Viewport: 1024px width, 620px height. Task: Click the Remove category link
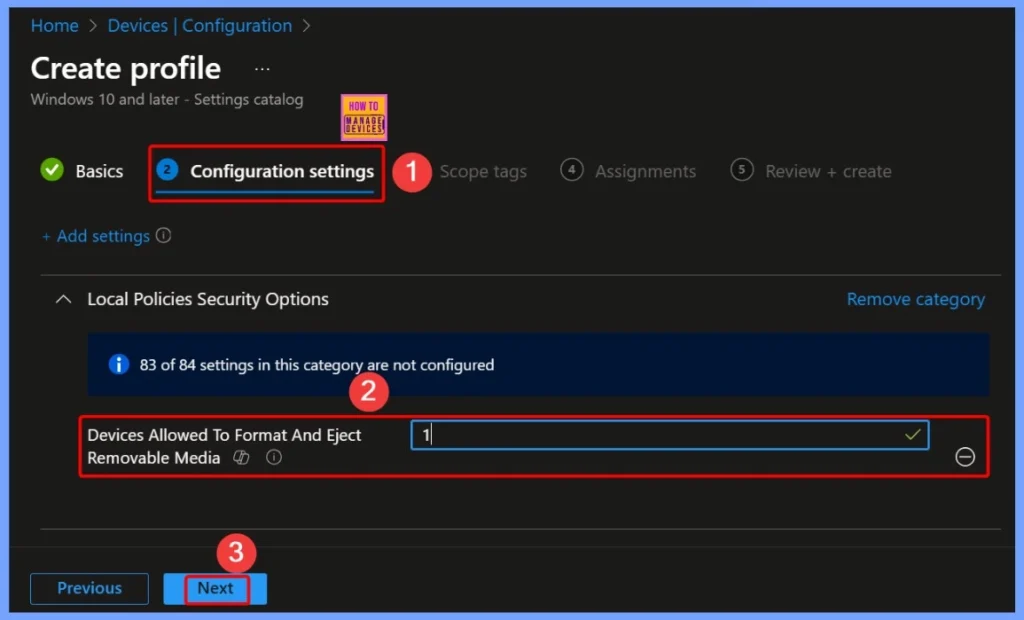915,299
